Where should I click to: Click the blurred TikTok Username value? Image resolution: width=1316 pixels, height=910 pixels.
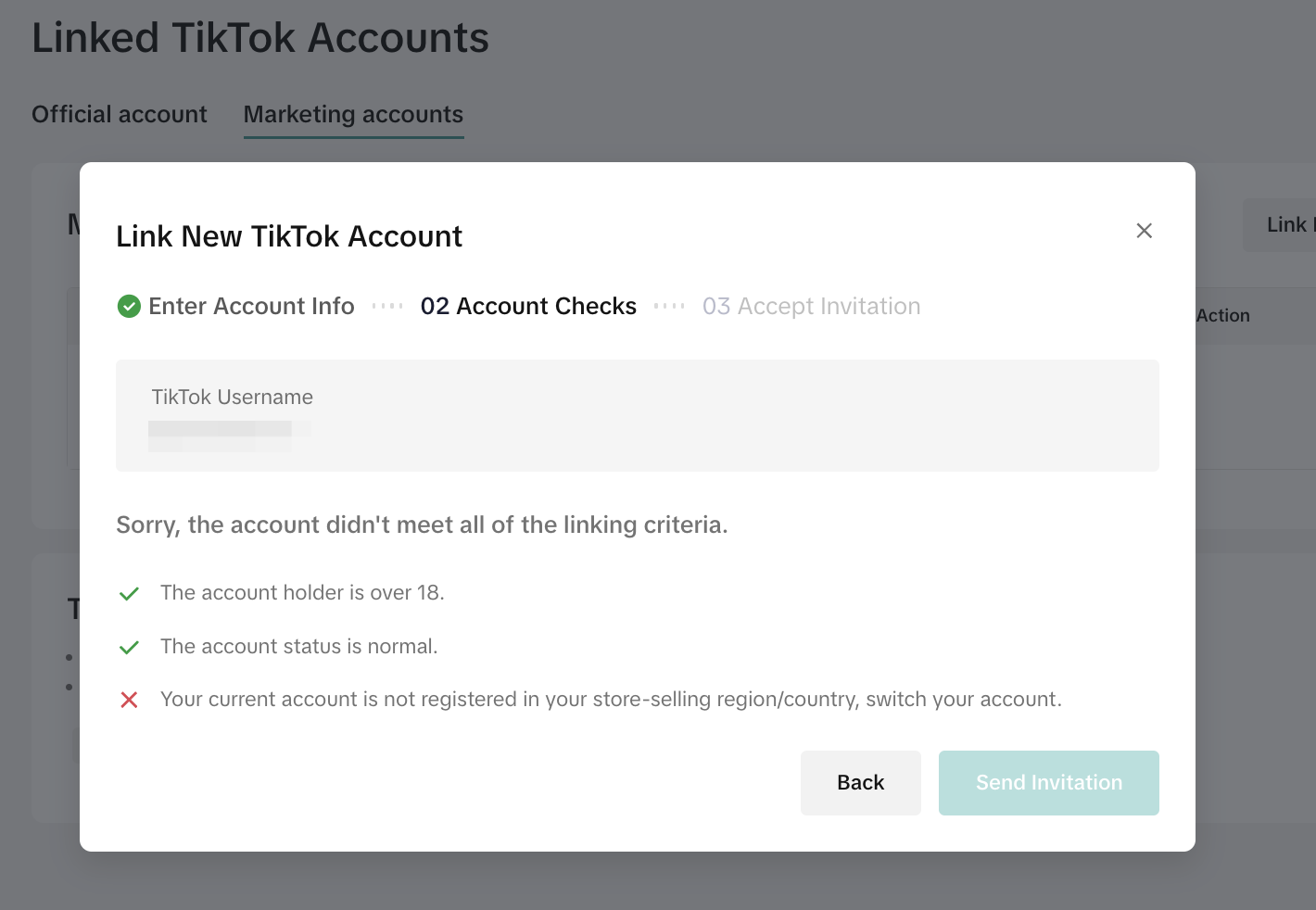click(x=222, y=435)
